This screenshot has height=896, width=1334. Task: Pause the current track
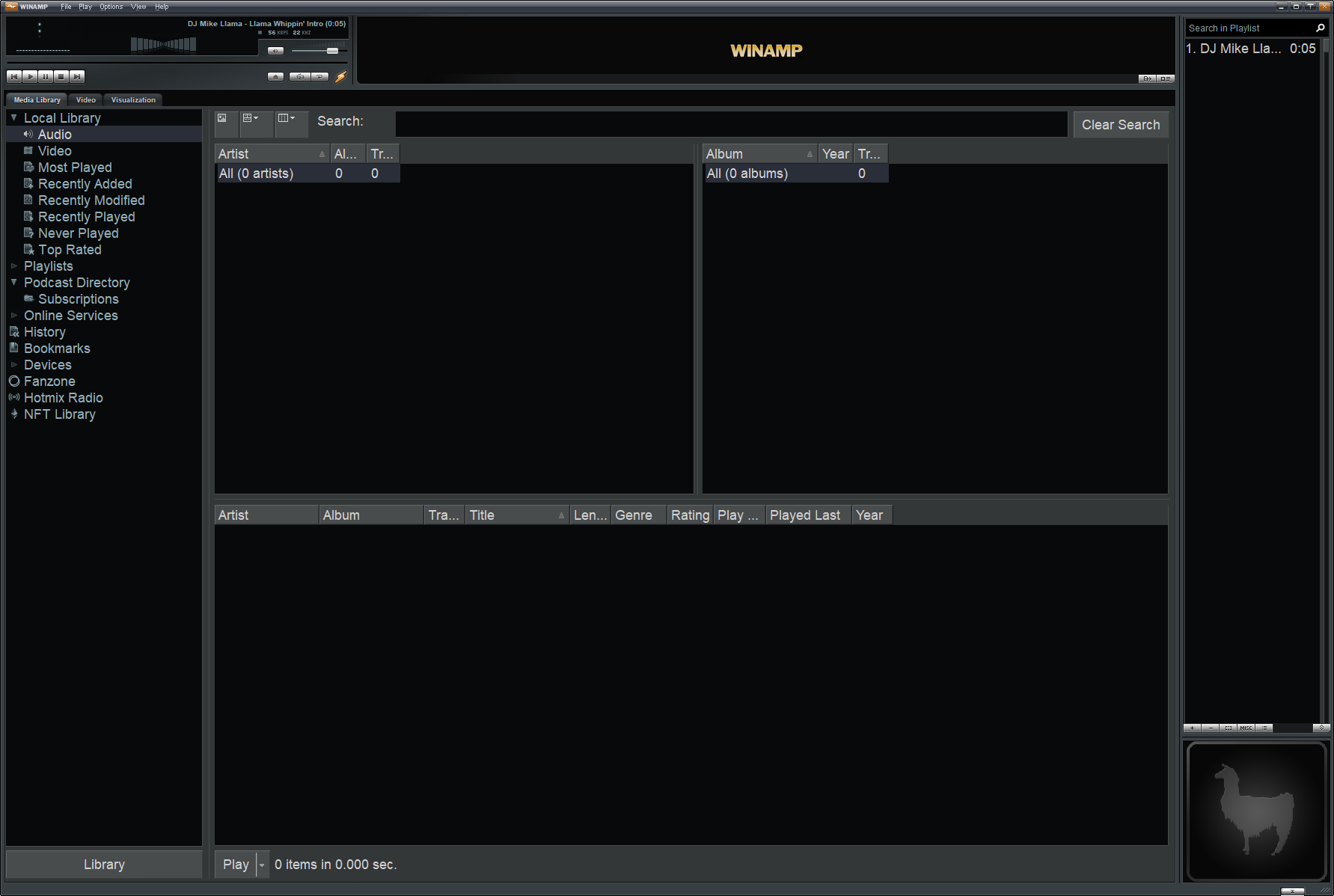[46, 76]
